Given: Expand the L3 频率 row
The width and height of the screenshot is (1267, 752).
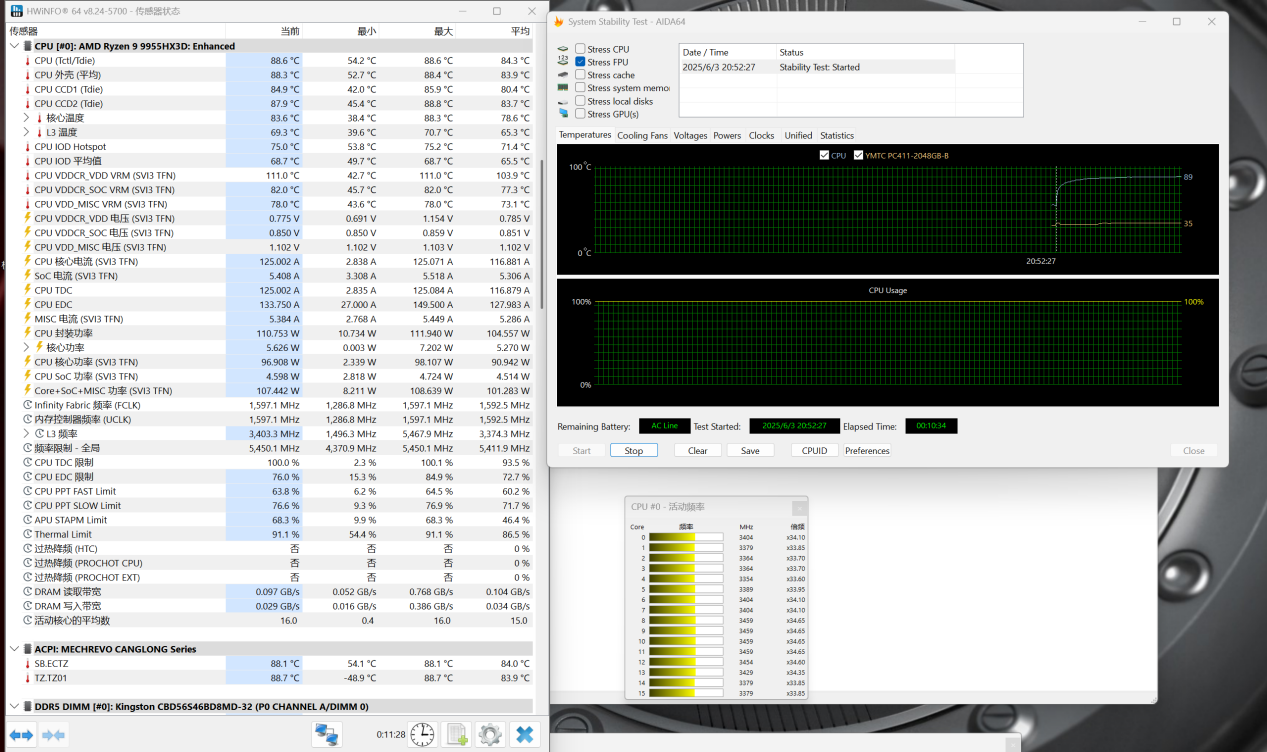Looking at the screenshot, I should (27, 434).
